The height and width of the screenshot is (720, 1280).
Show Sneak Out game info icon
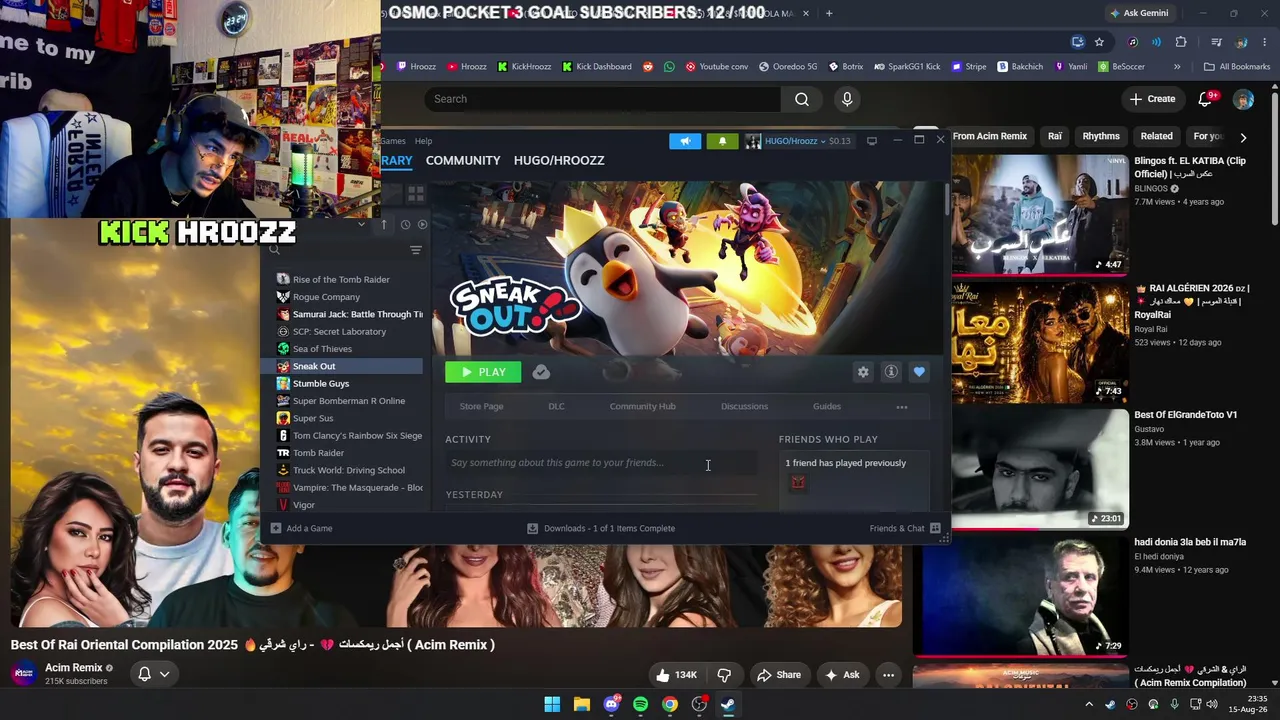tap(891, 372)
